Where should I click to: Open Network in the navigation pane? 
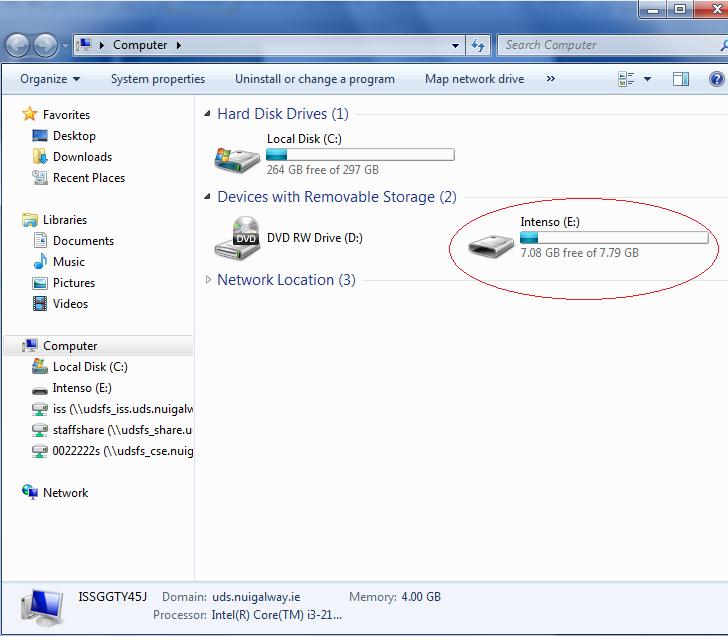65,493
